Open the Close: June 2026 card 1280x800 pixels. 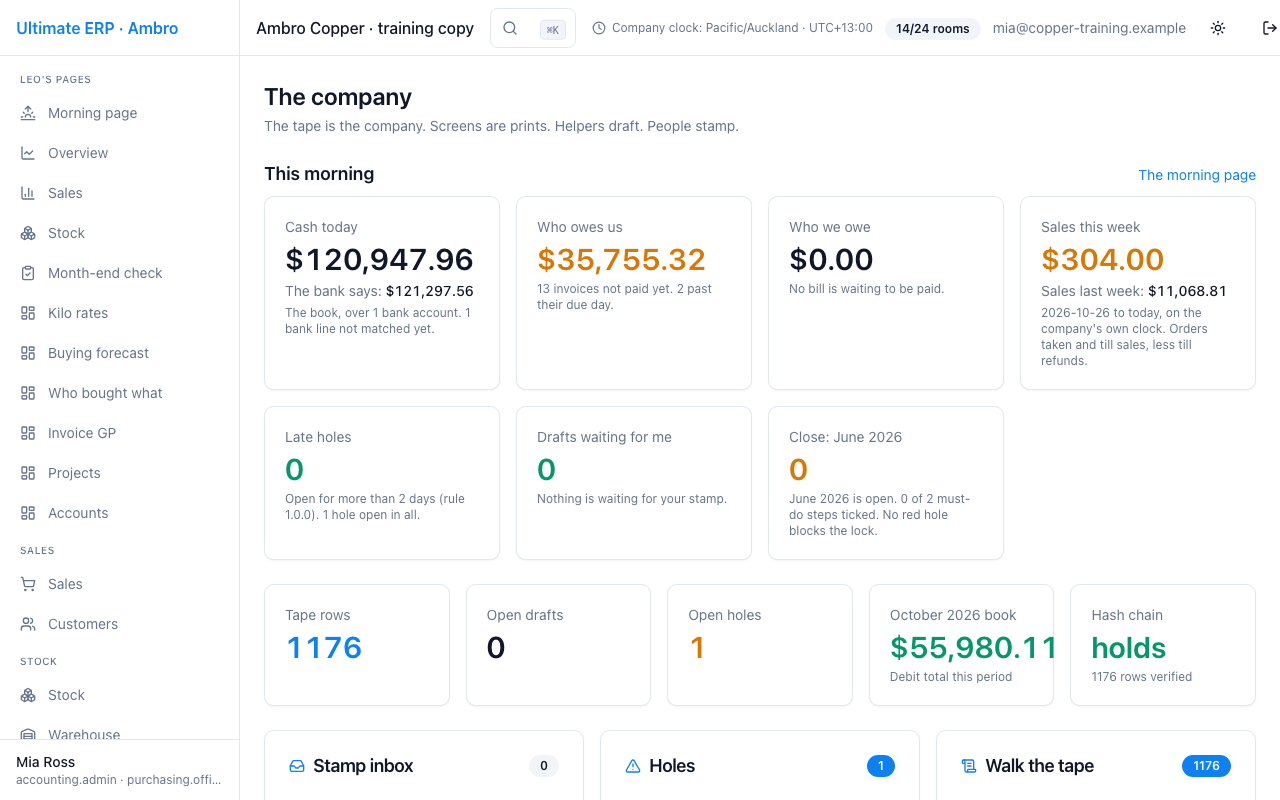click(x=886, y=483)
